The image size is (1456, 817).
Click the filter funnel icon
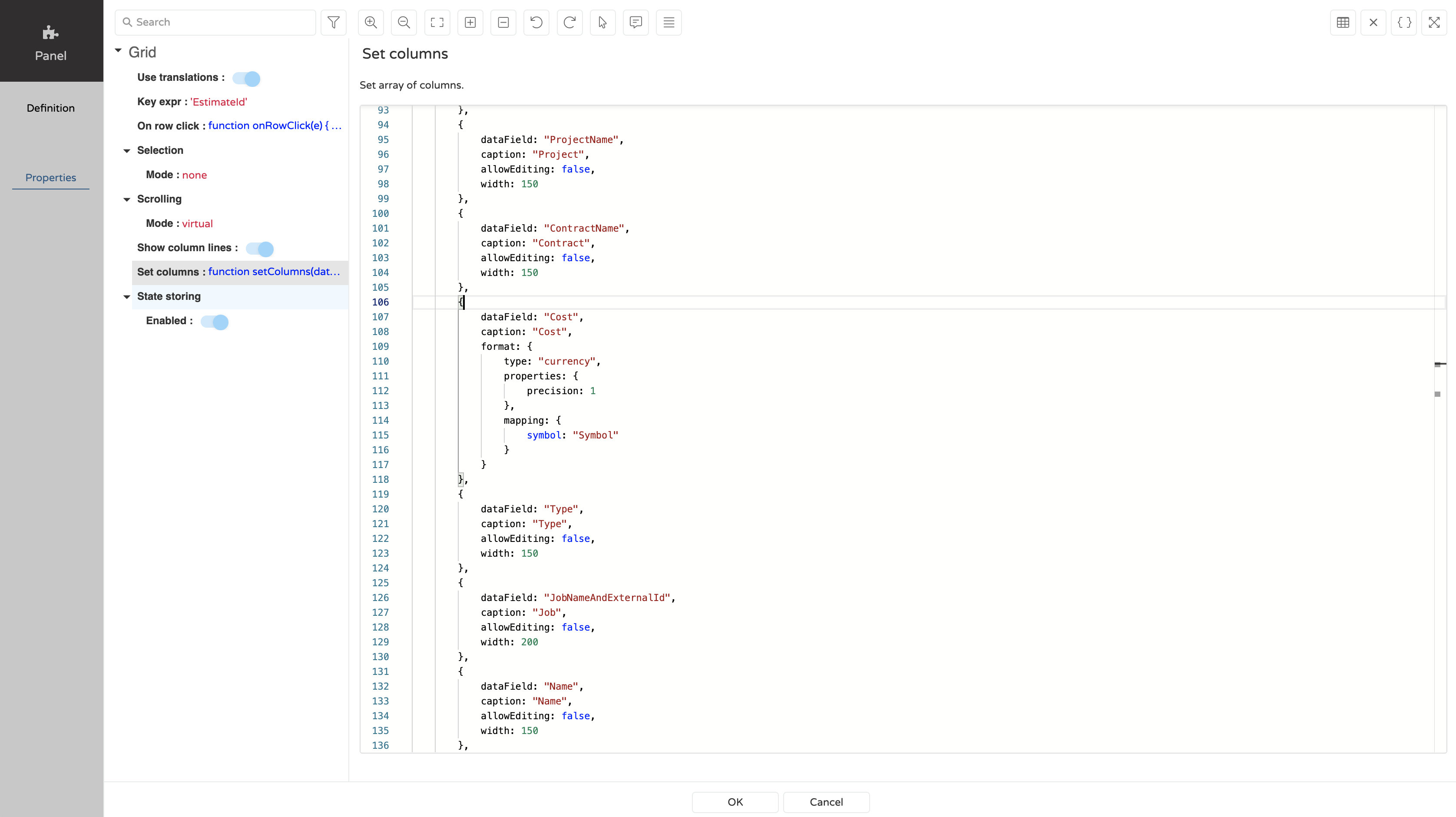pyautogui.click(x=334, y=23)
